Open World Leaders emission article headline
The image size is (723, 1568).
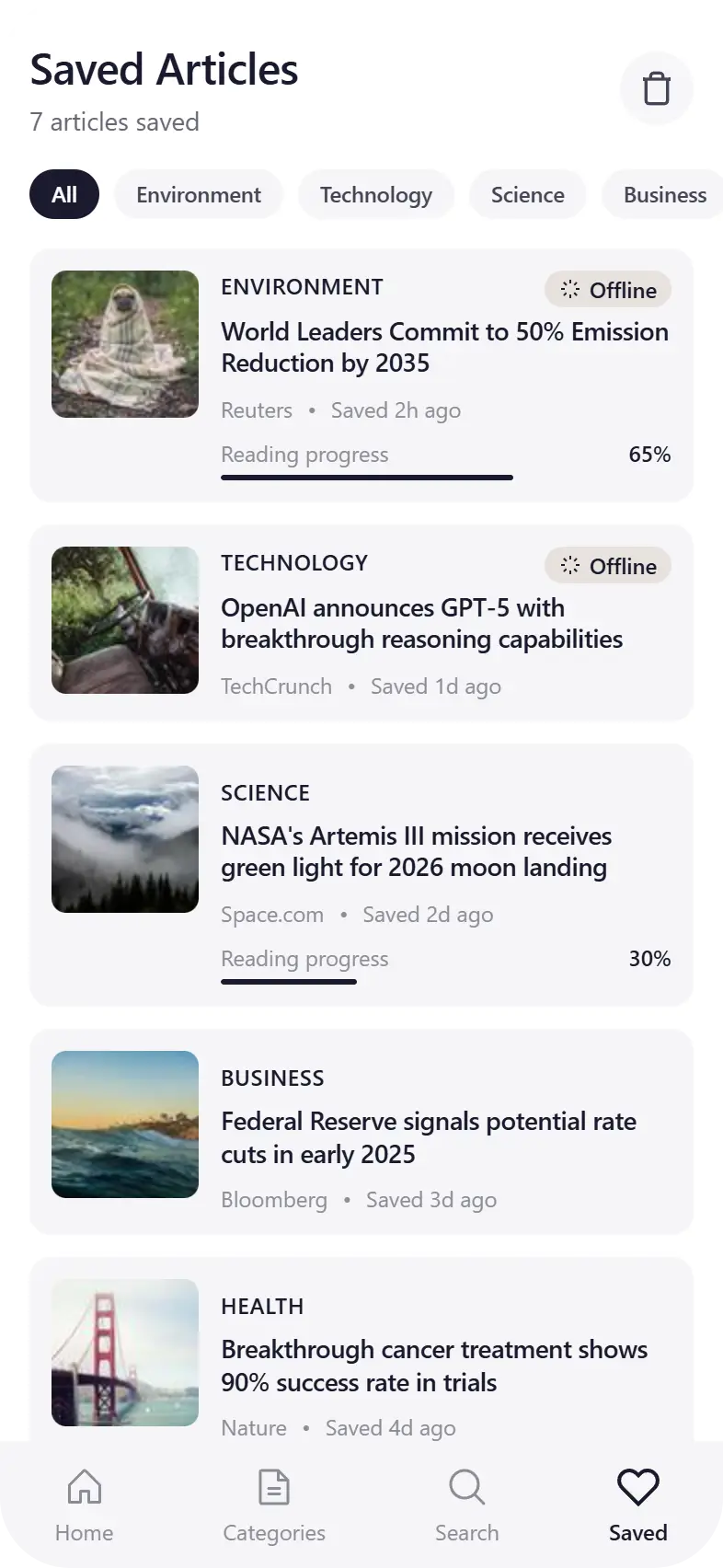(x=444, y=347)
